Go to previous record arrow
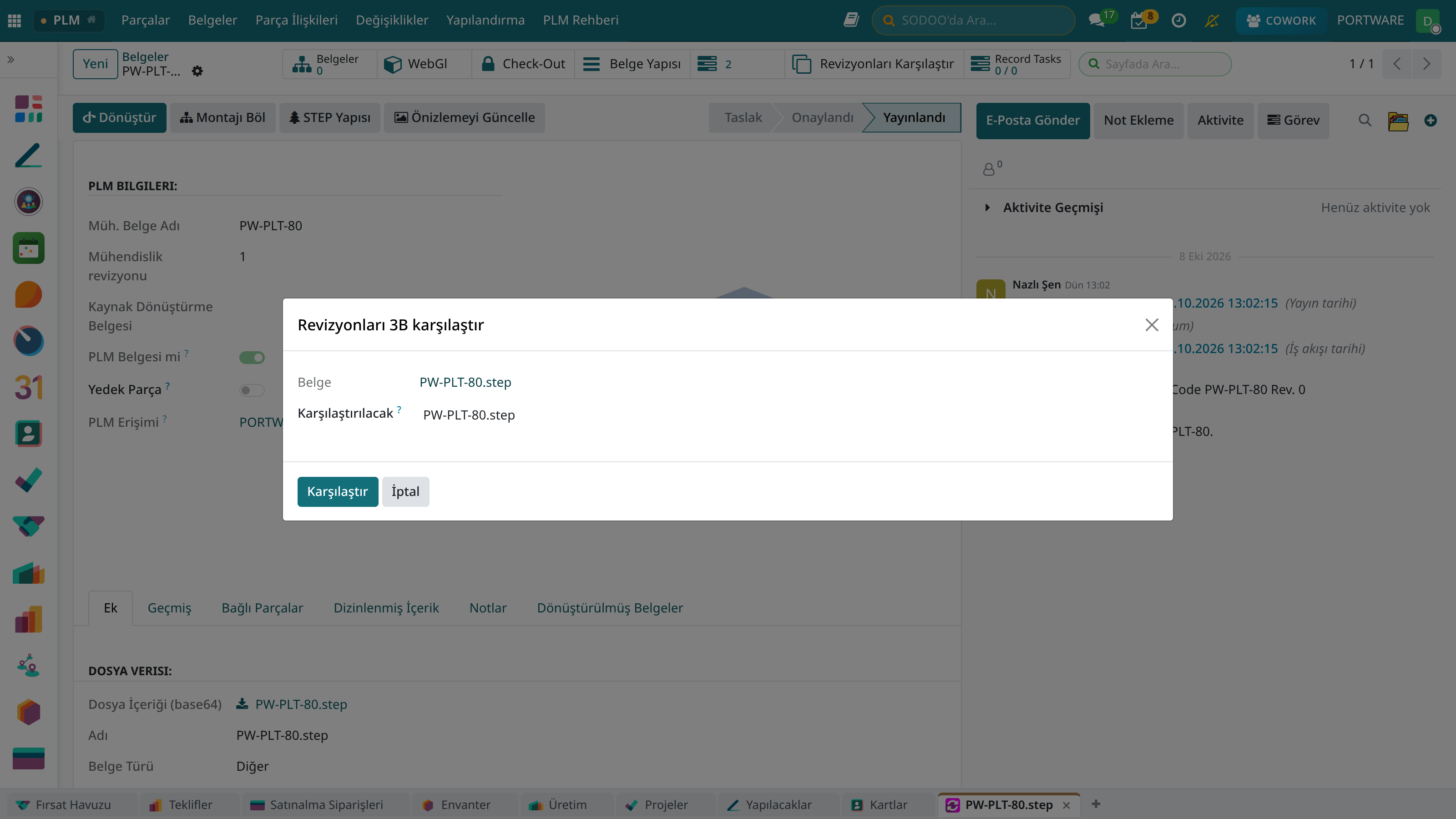Image resolution: width=1456 pixels, height=819 pixels. tap(1397, 64)
